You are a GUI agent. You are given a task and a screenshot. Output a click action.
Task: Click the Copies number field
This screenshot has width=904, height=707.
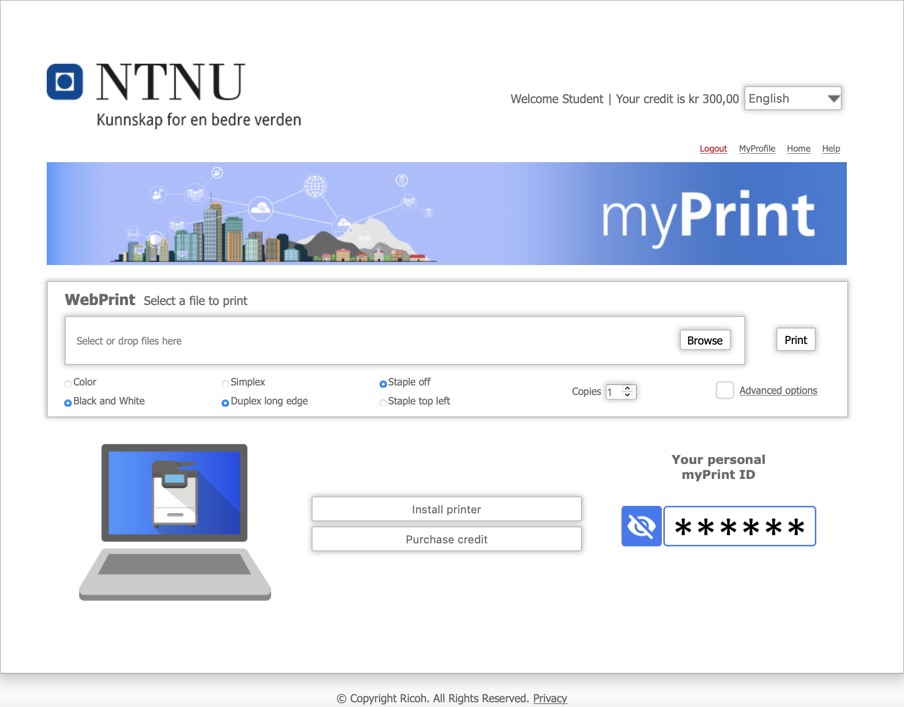click(x=620, y=392)
